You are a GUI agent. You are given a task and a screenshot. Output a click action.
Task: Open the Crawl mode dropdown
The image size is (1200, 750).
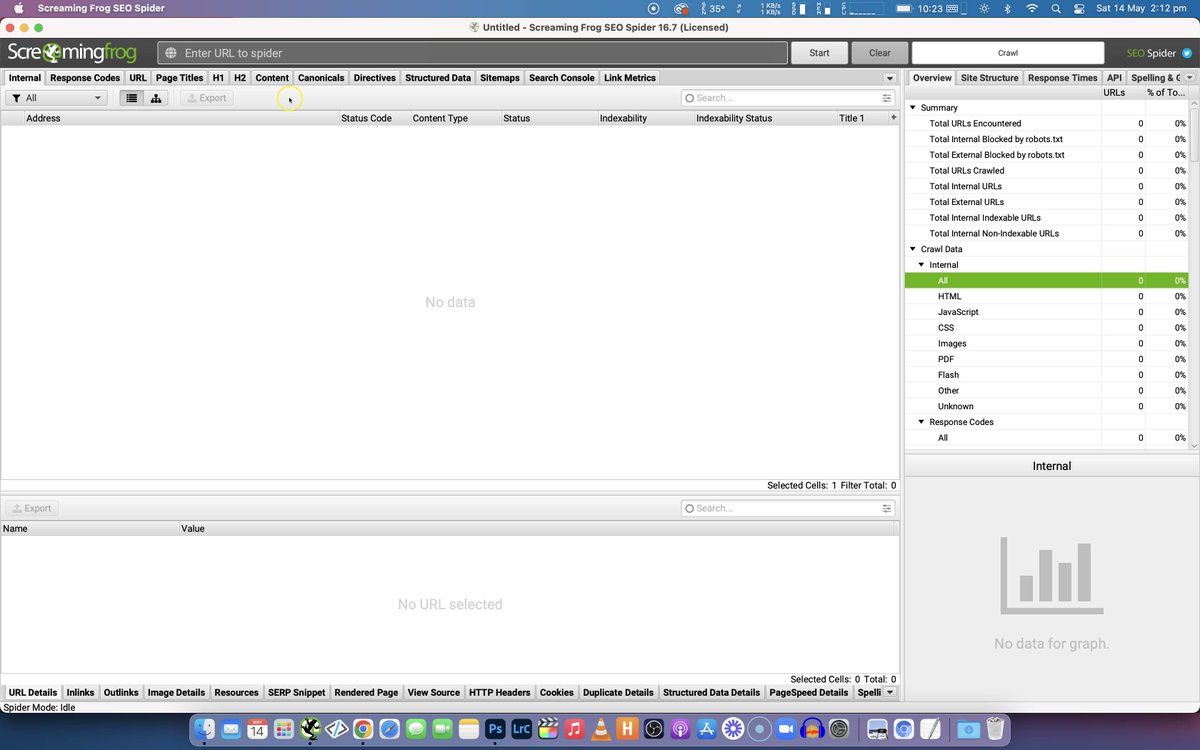click(1008, 53)
